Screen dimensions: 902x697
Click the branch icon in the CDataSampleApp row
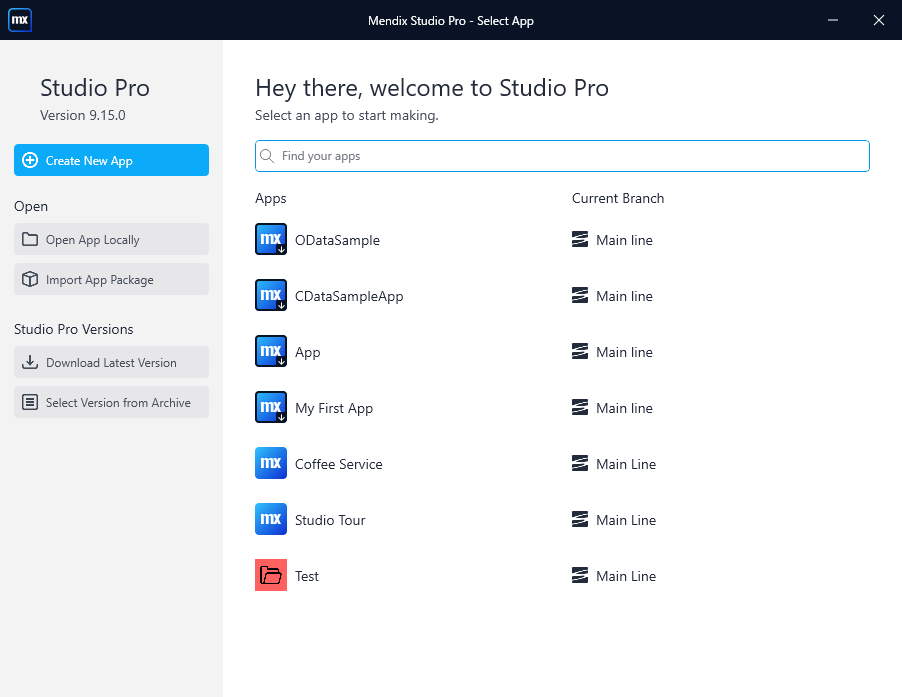click(580, 295)
